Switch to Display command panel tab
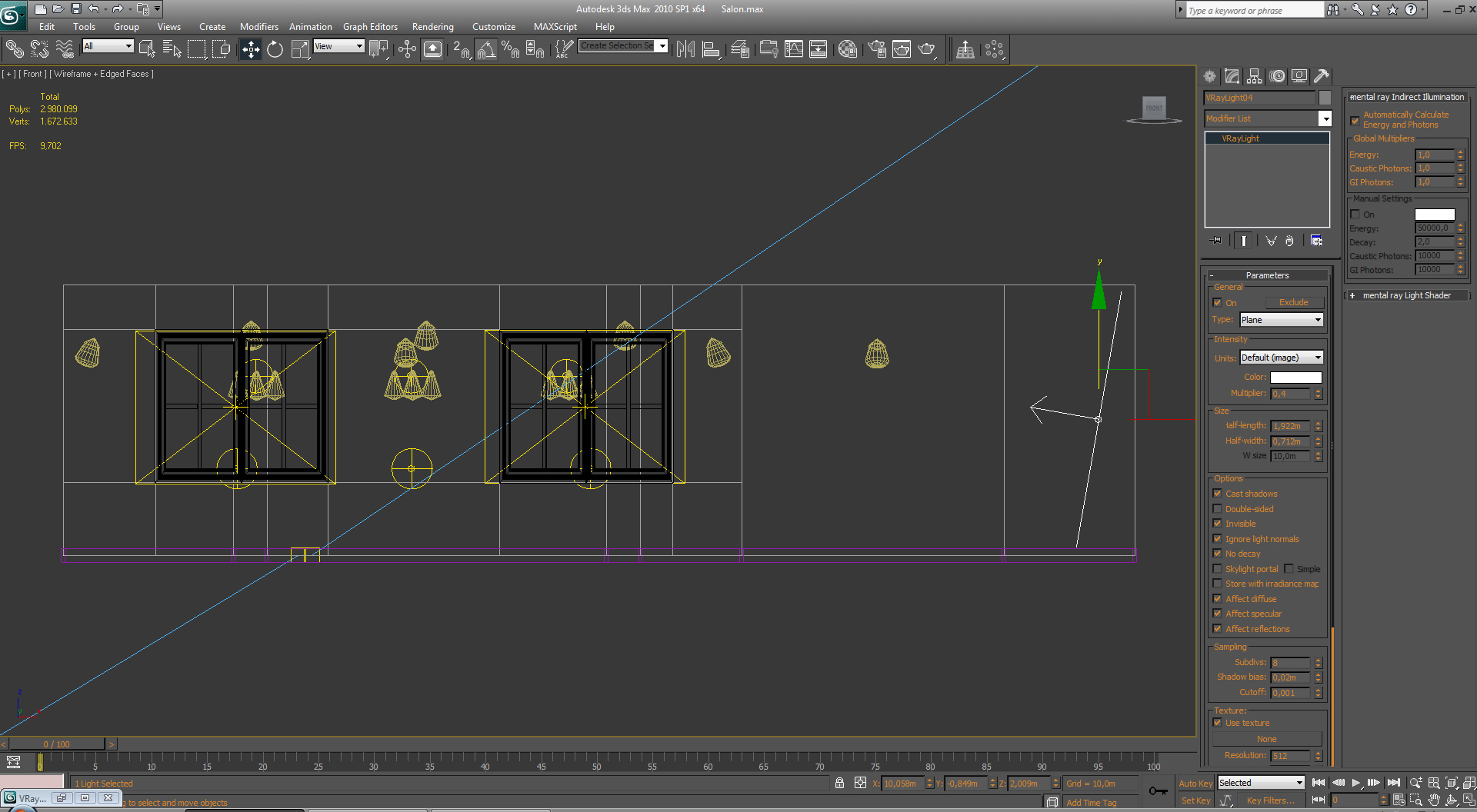The height and width of the screenshot is (812, 1477). pyautogui.click(x=1299, y=76)
